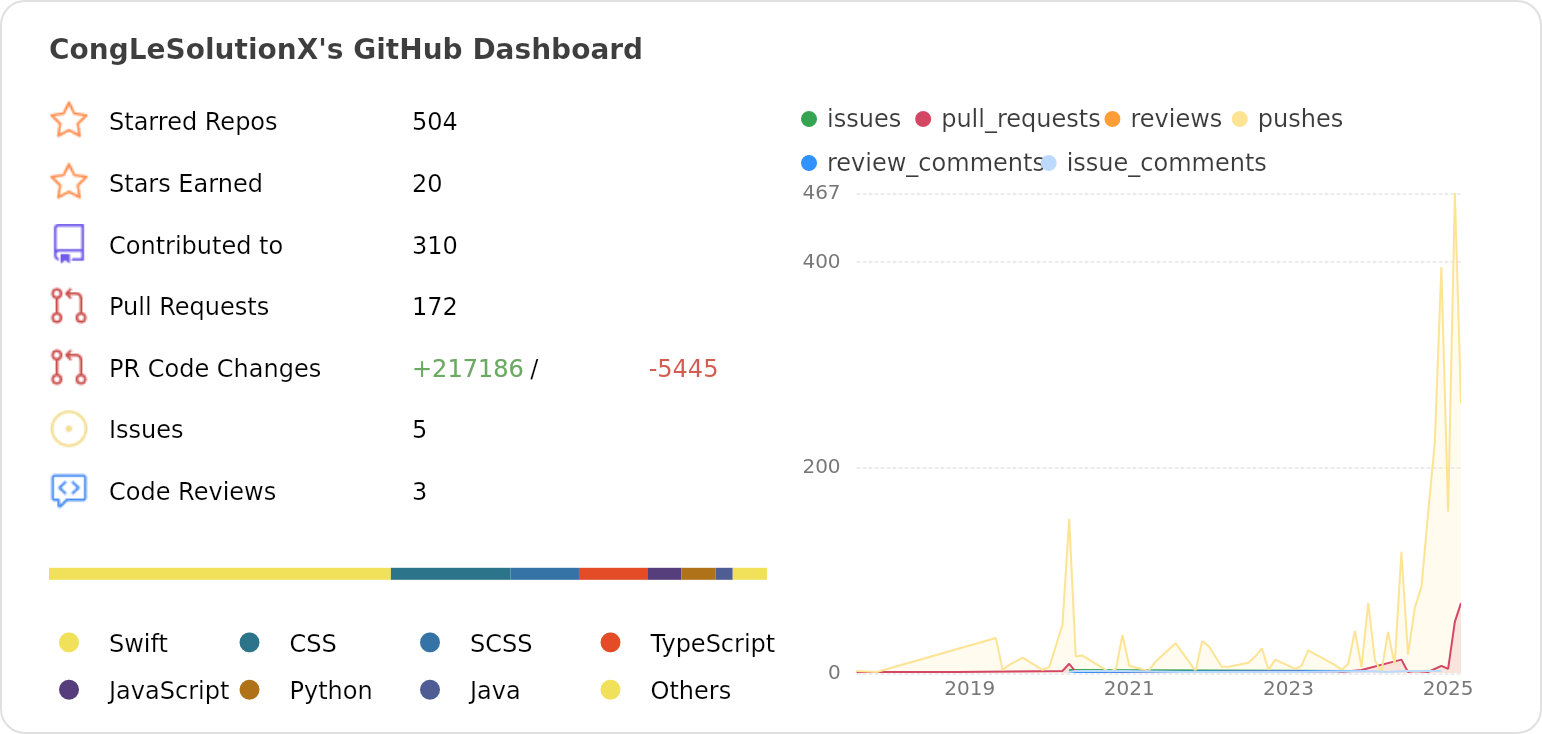The width and height of the screenshot is (1542, 734).
Task: Click the TypeScript red legend dot
Action: (611, 643)
